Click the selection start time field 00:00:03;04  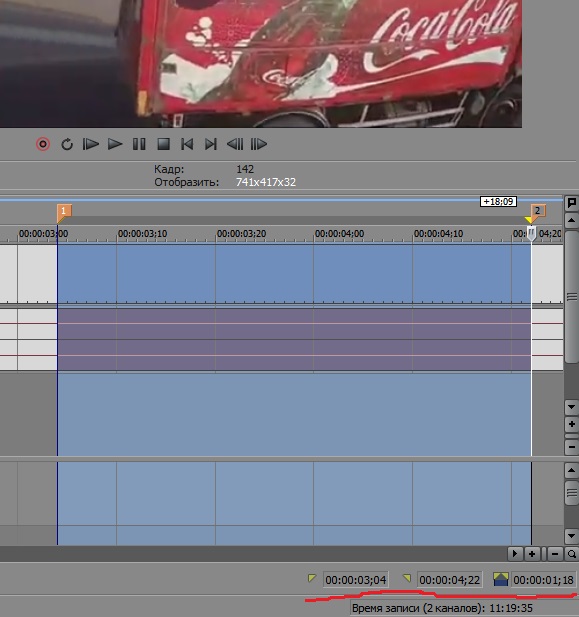[x=355, y=580]
